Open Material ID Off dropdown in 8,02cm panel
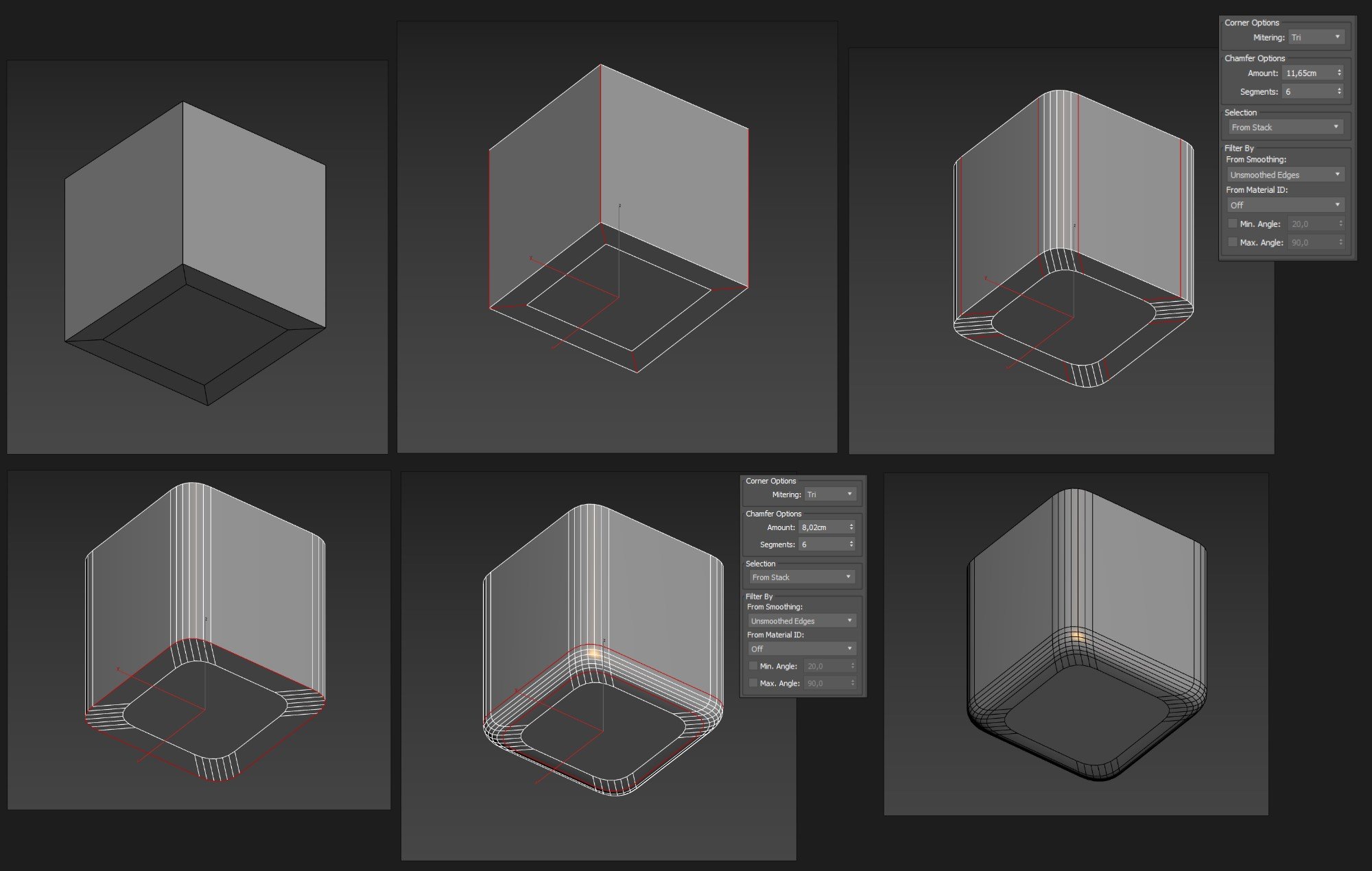Viewport: 1372px width, 871px height. click(801, 649)
